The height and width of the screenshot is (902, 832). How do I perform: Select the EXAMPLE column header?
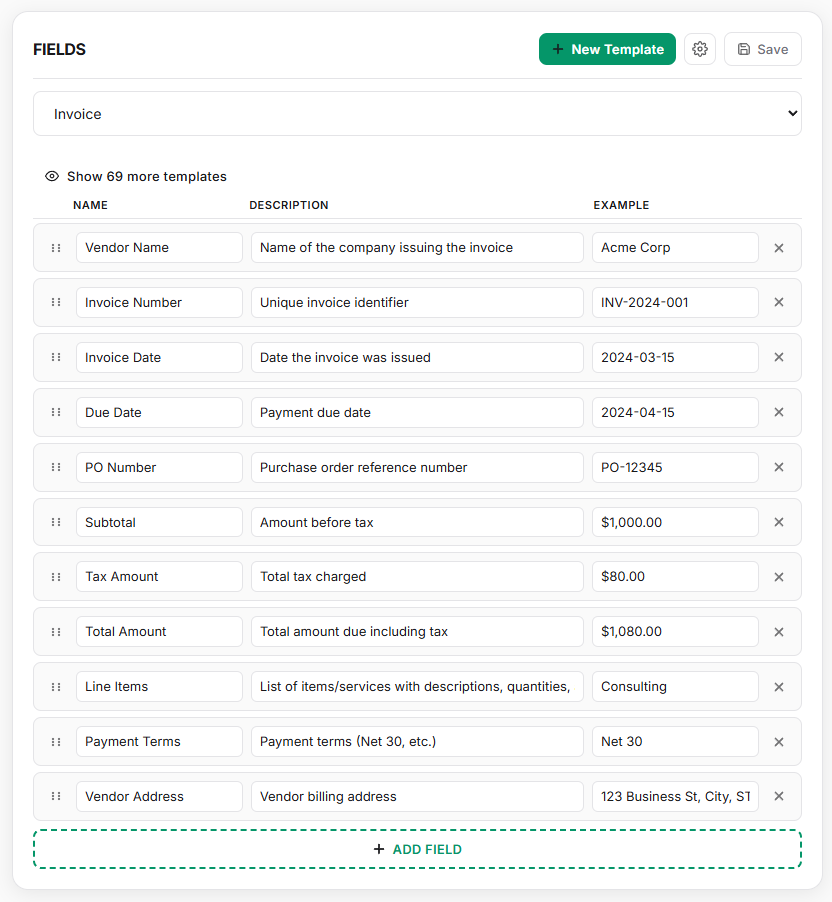click(x=621, y=205)
